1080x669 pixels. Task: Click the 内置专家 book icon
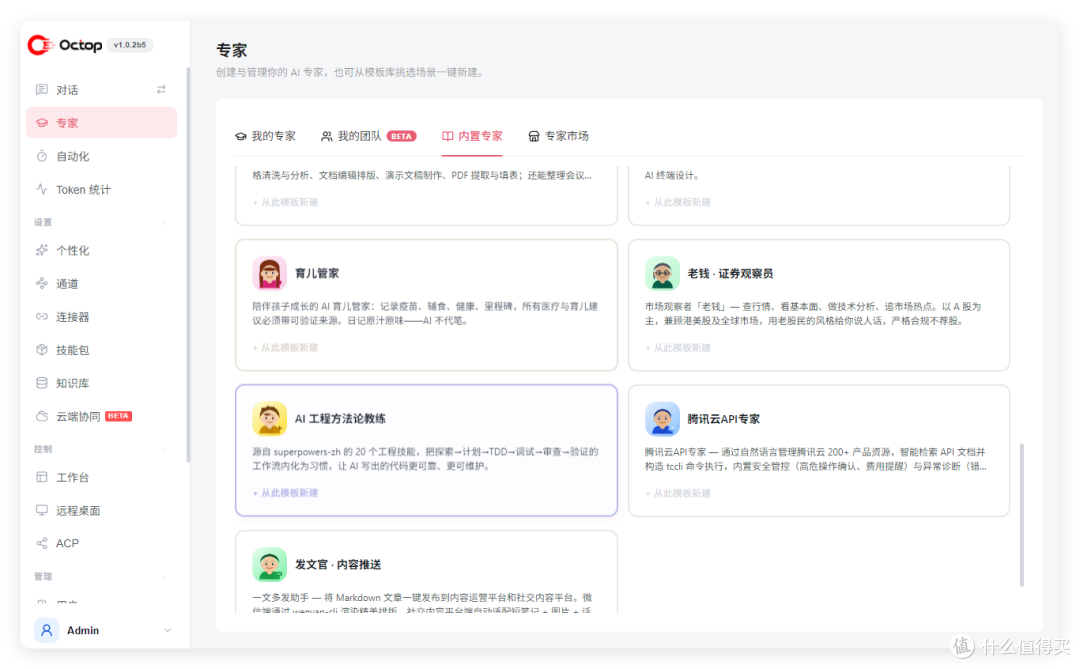(448, 136)
